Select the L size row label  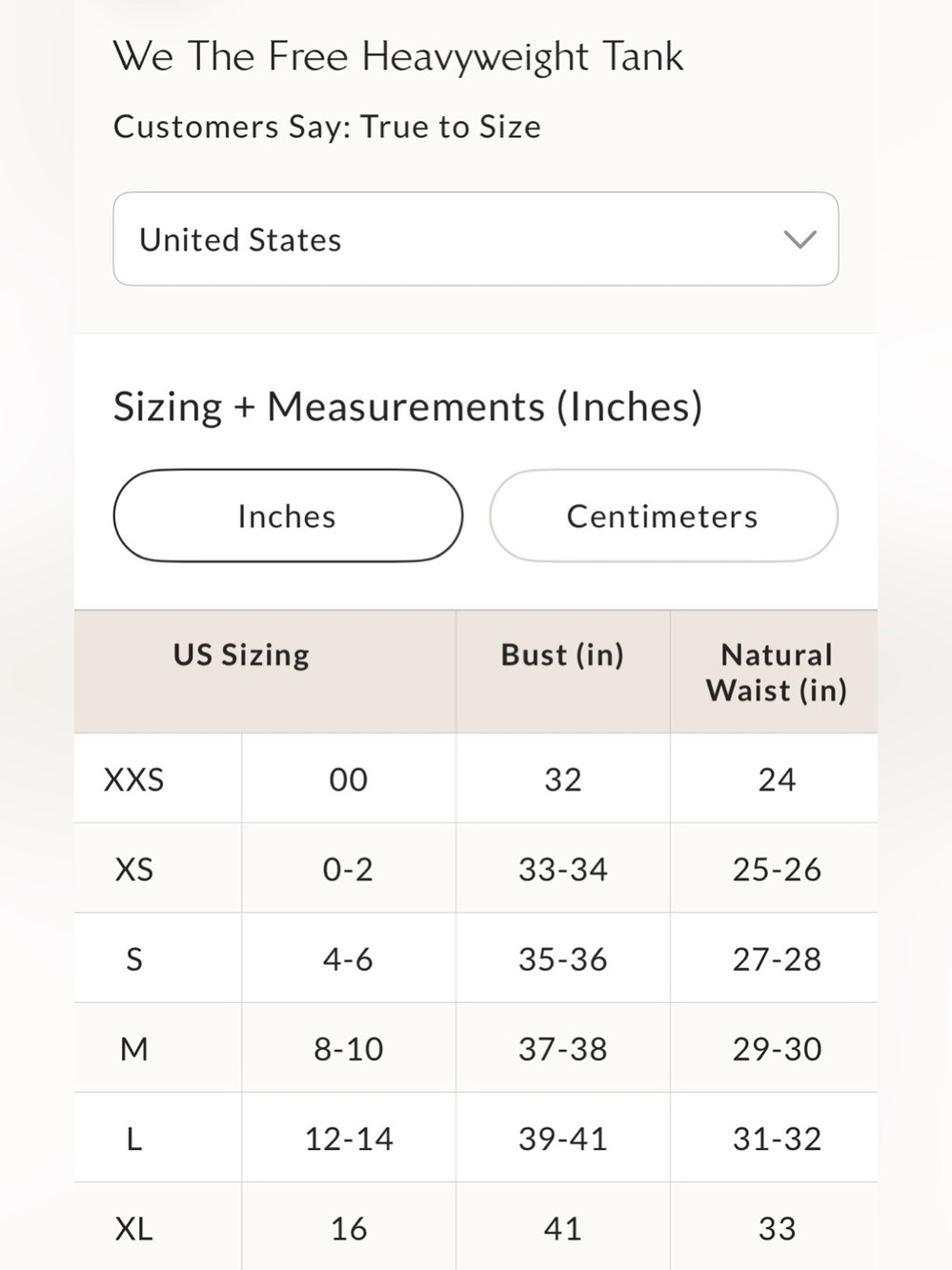pyautogui.click(x=133, y=1139)
